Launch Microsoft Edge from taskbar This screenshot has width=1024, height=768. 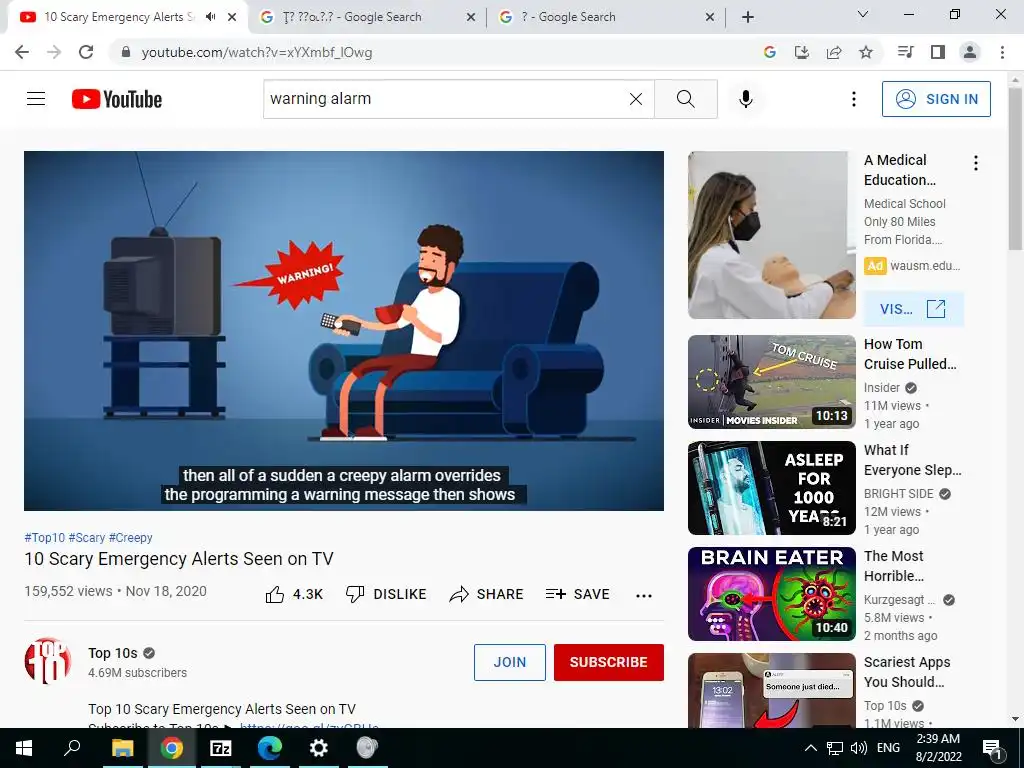coord(269,748)
